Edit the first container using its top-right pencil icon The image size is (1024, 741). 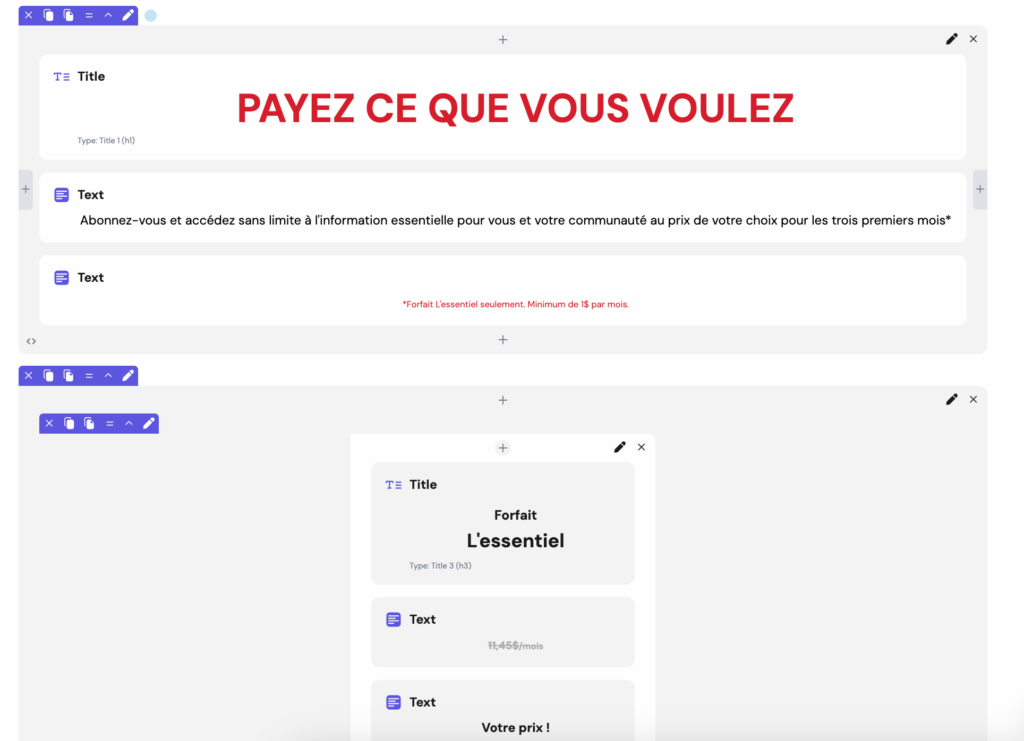point(951,39)
